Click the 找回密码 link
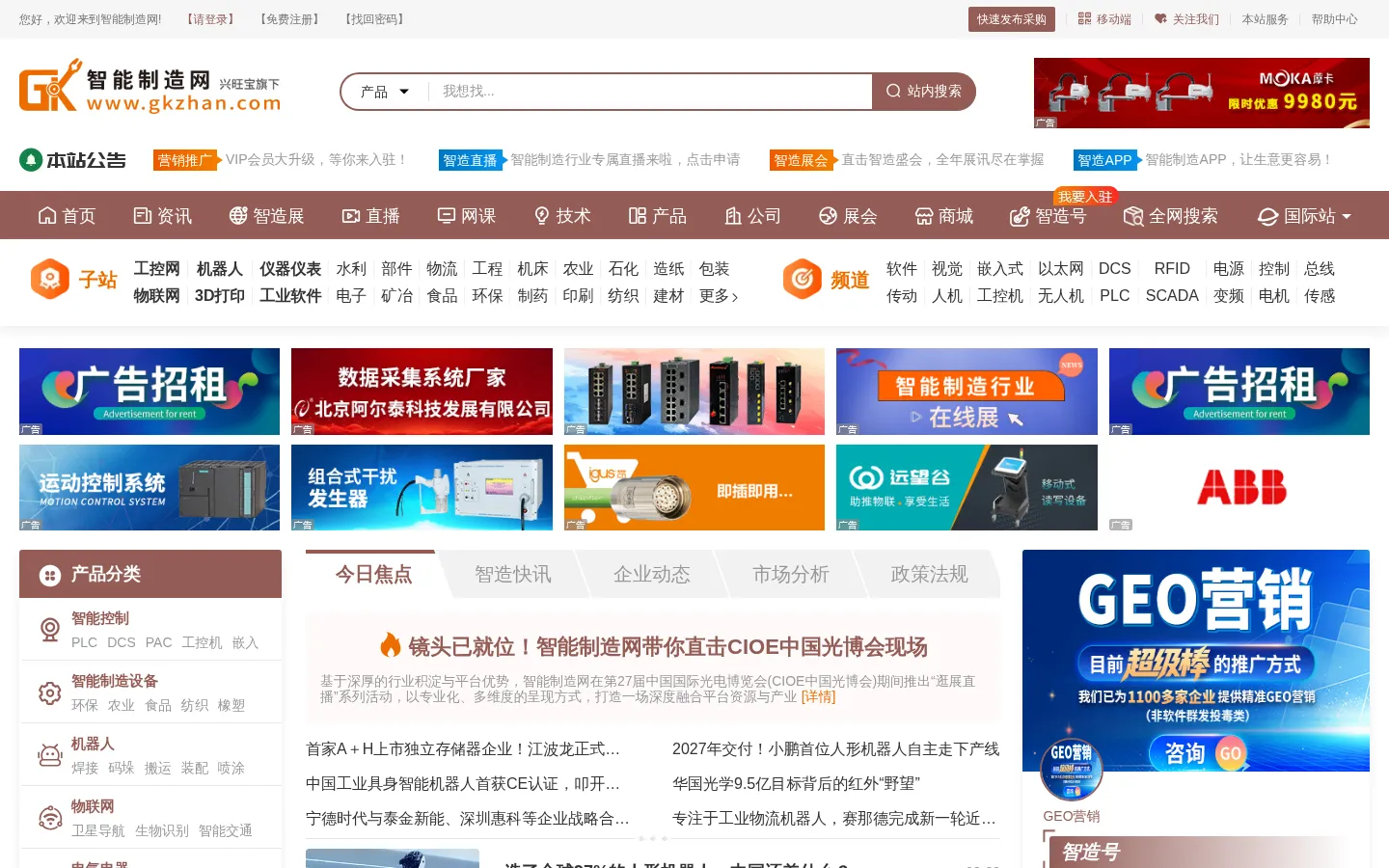 (x=374, y=19)
